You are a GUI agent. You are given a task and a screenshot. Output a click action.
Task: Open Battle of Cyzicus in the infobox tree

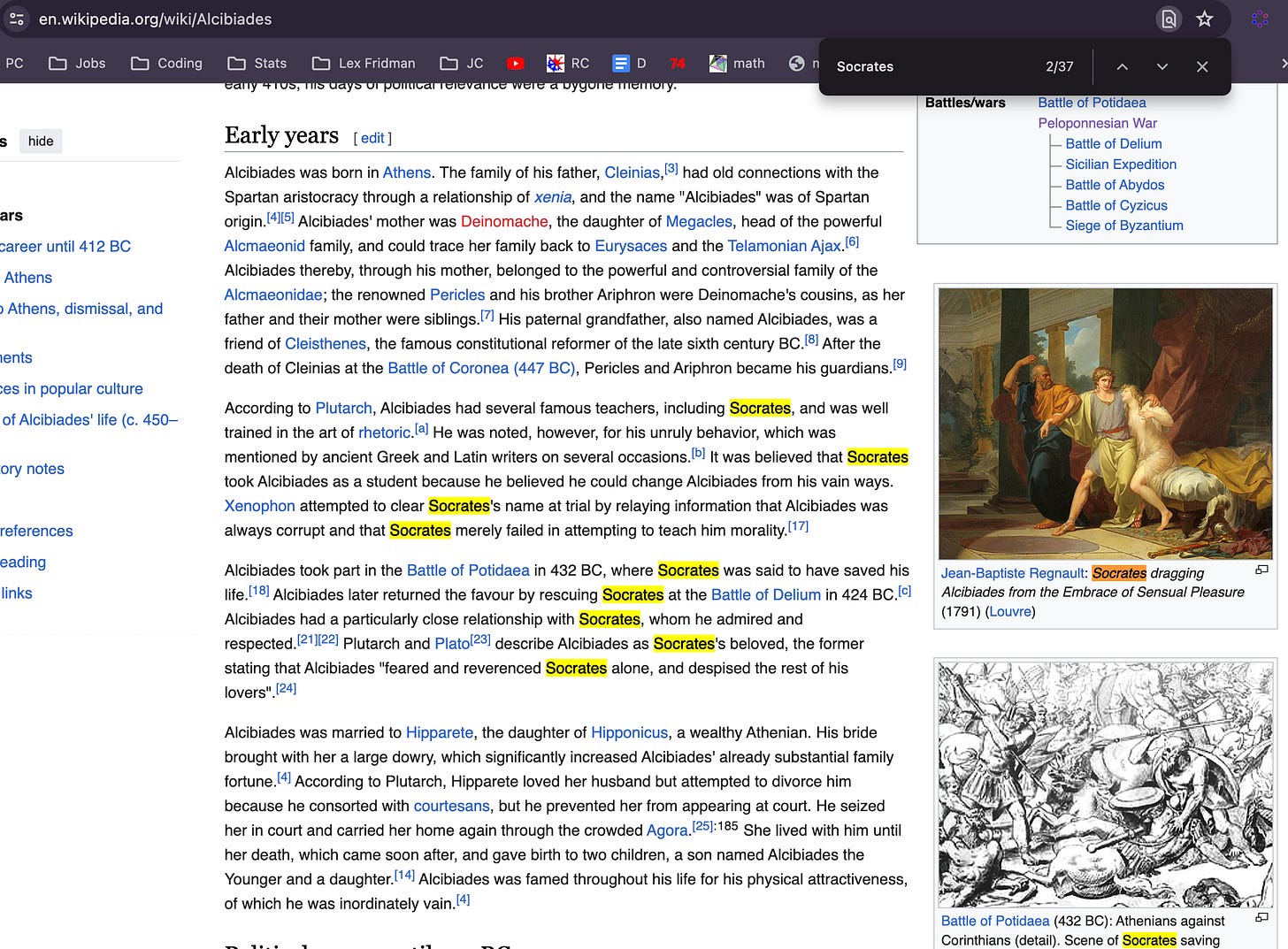click(1116, 204)
